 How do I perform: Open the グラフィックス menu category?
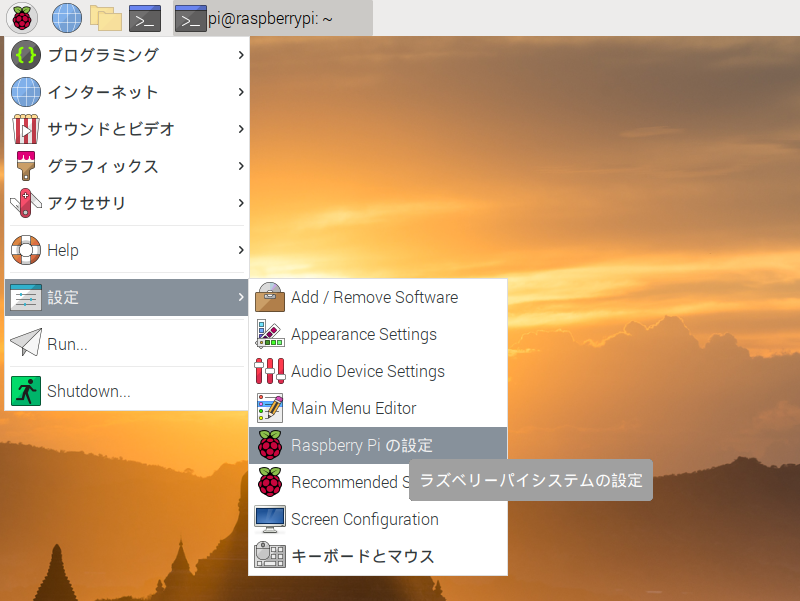pos(127,166)
